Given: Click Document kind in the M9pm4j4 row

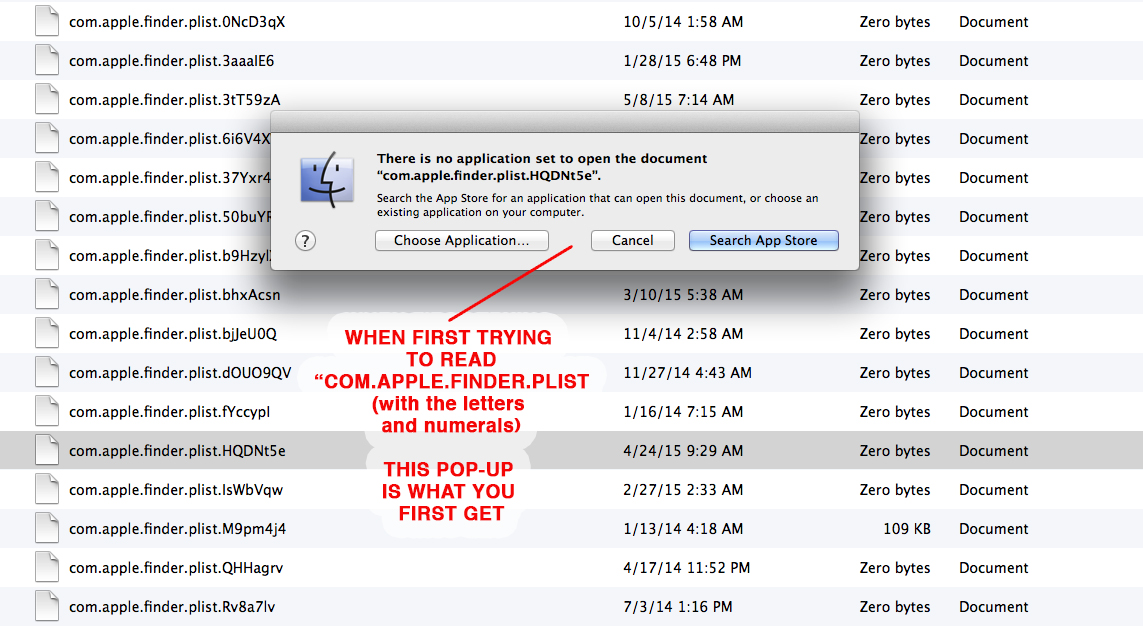Looking at the screenshot, I should coord(994,529).
